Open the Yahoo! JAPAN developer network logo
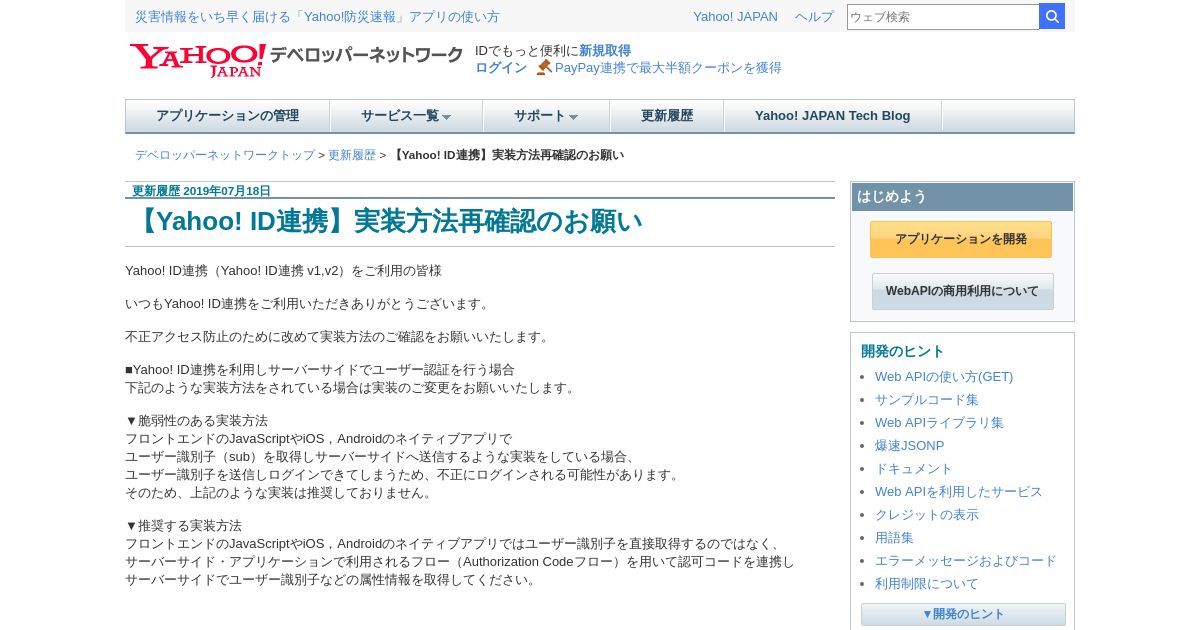 (x=296, y=60)
